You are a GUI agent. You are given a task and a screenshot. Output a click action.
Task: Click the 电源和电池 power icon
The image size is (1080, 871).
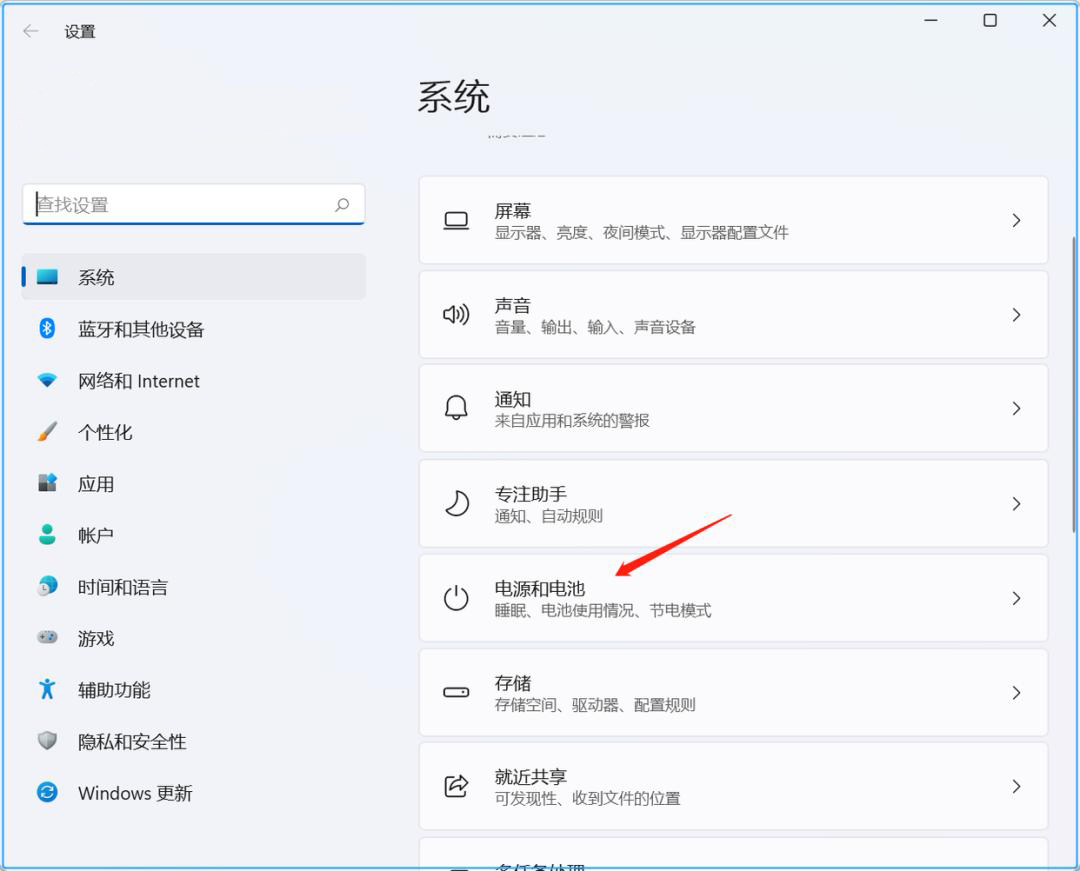pyautogui.click(x=456, y=598)
